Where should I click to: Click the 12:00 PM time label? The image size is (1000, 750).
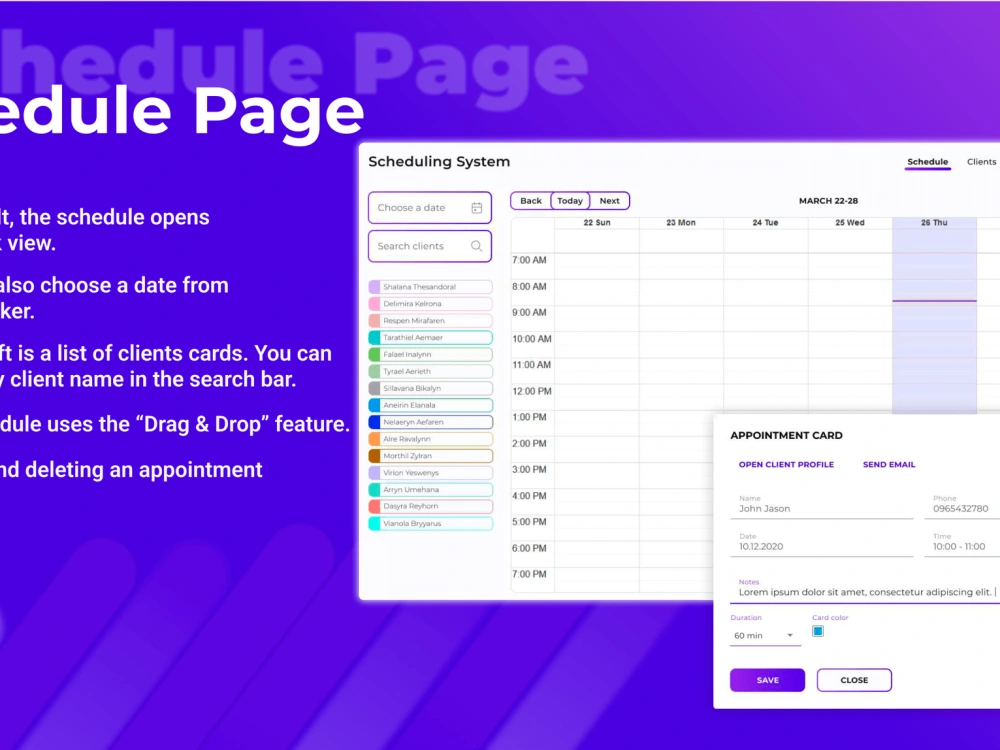532,392
